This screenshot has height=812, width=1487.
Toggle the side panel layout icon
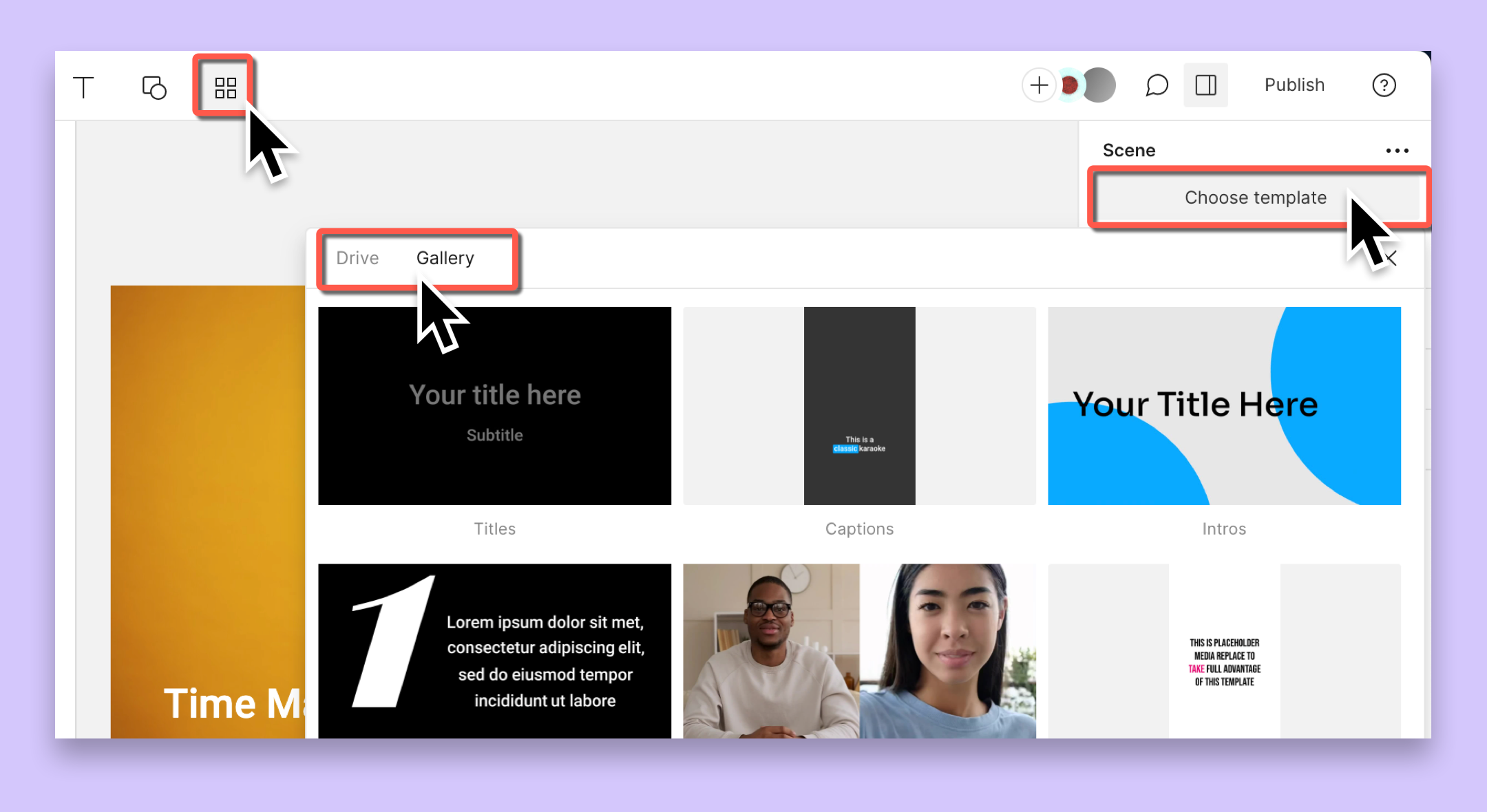pyautogui.click(x=1205, y=85)
